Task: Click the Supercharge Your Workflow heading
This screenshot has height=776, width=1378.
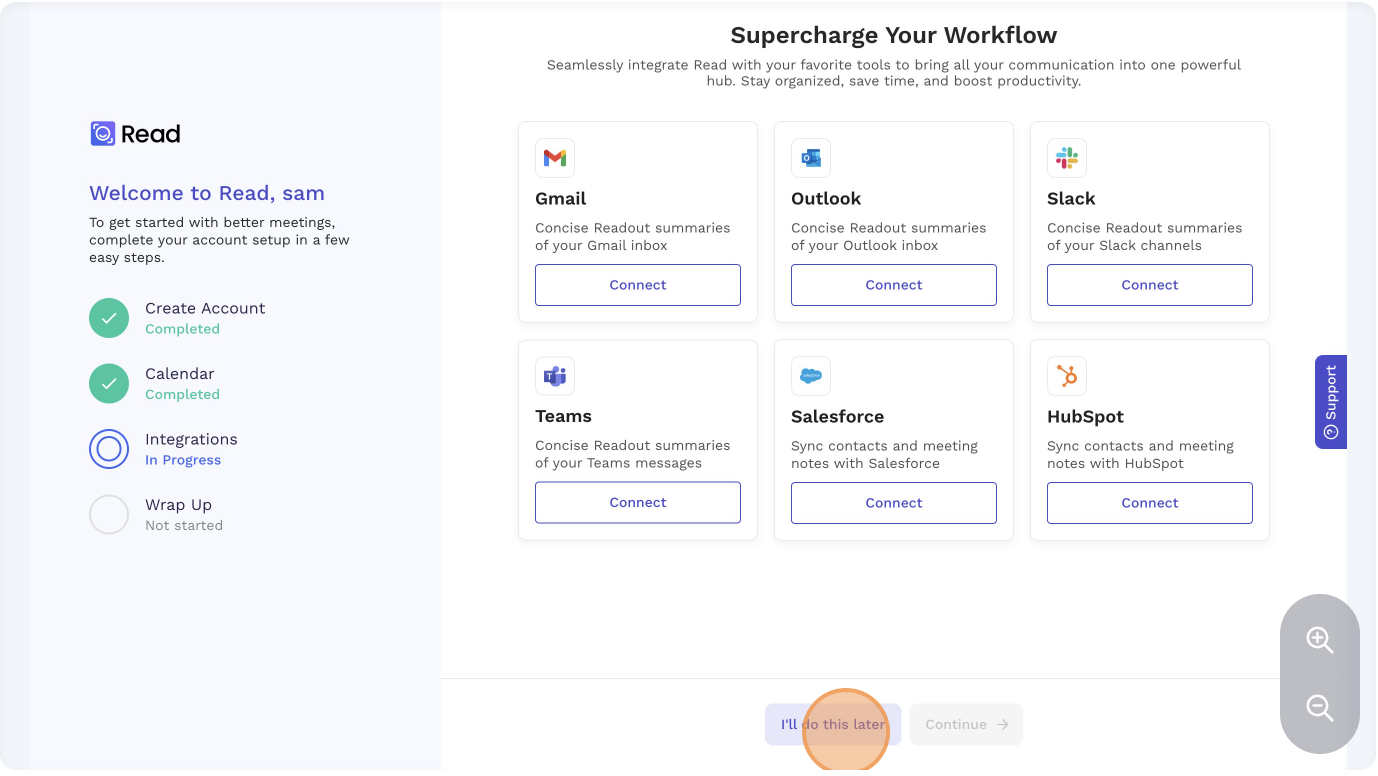Action: coord(894,35)
